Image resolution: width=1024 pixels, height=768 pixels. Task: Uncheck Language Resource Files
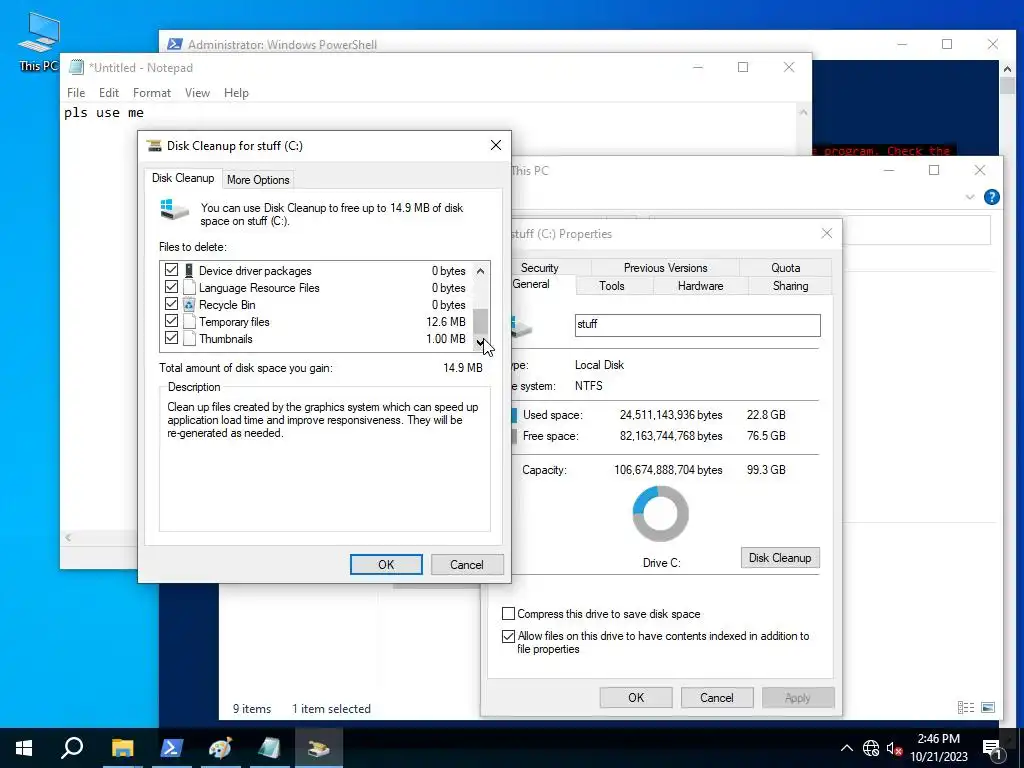(171, 287)
